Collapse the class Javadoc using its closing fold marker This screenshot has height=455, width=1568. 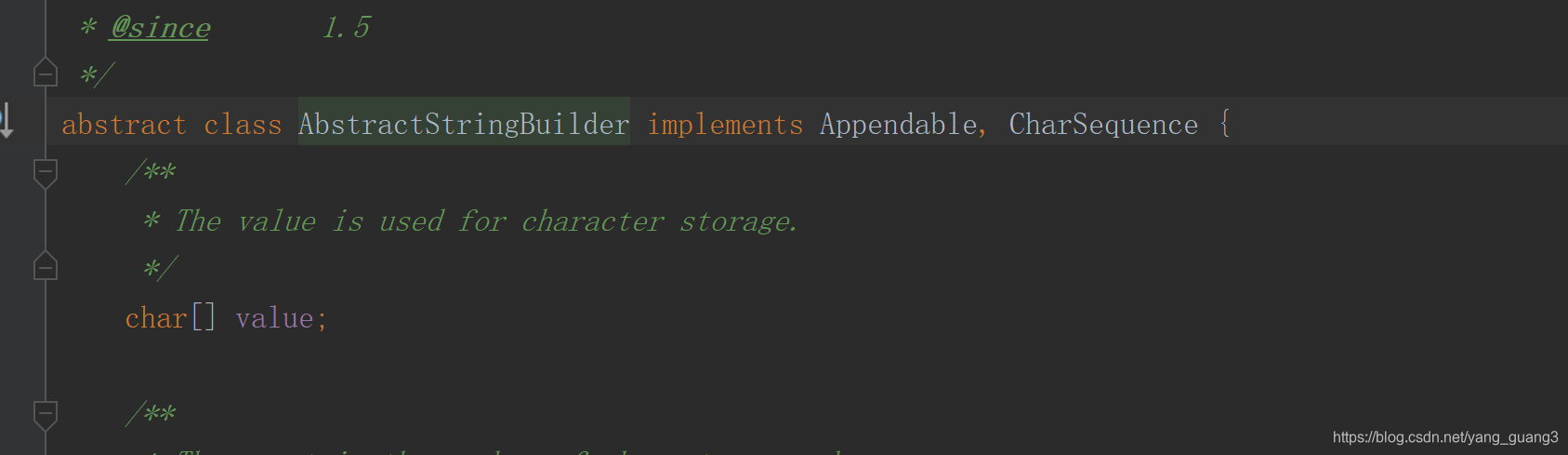[45, 73]
